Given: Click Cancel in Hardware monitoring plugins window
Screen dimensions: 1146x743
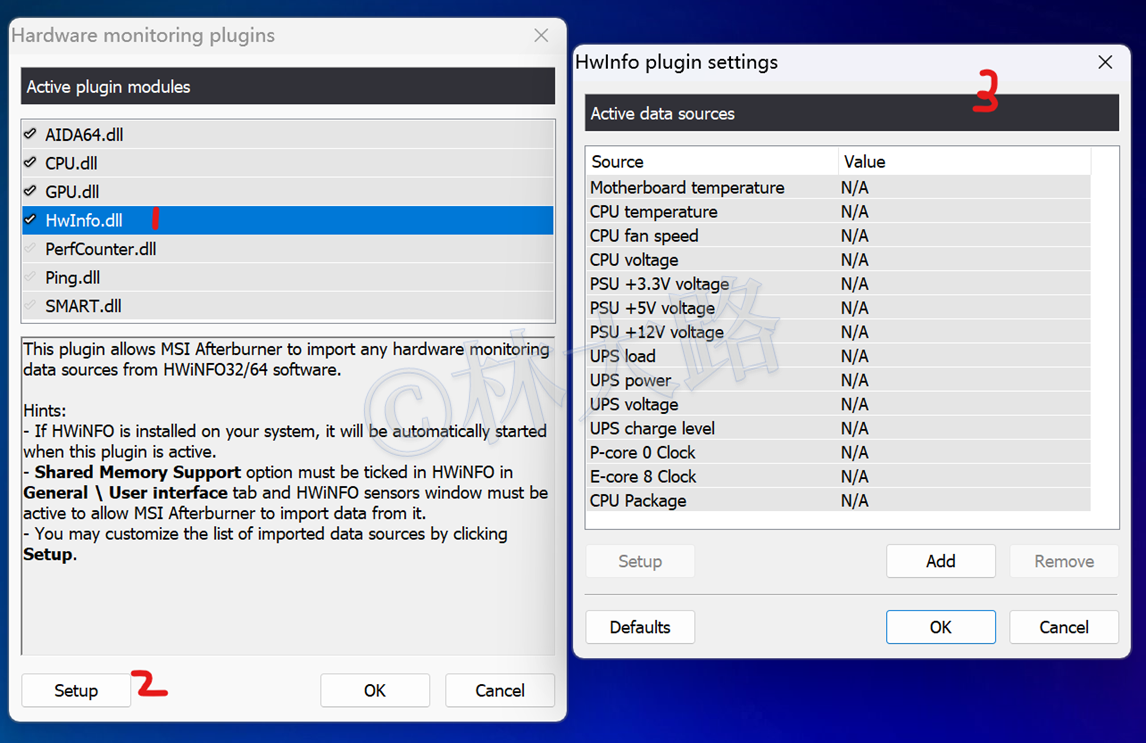Looking at the screenshot, I should coord(500,690).
